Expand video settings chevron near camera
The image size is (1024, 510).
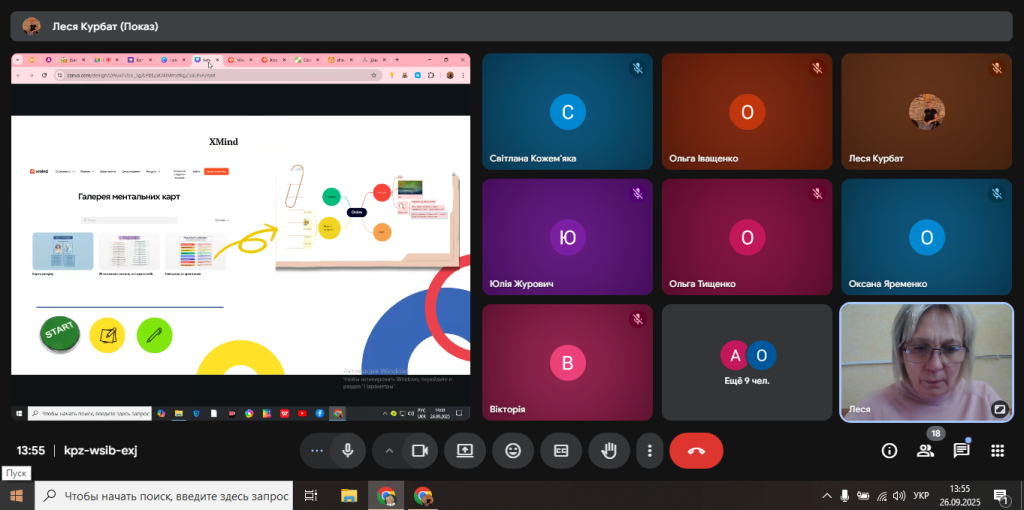coord(389,450)
